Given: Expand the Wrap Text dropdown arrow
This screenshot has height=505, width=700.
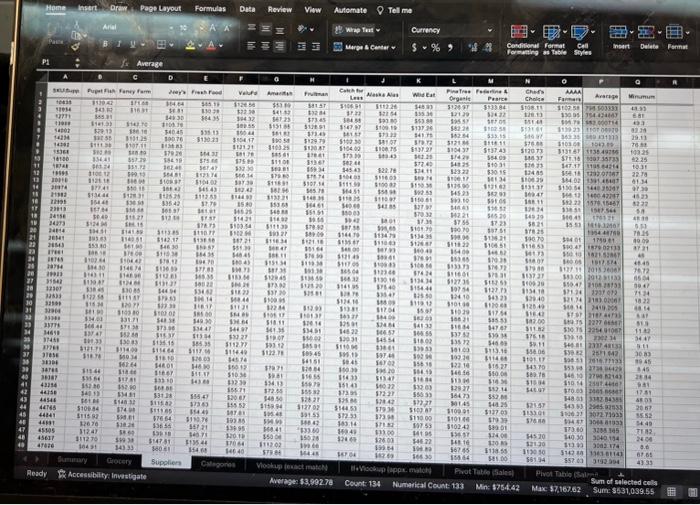Looking at the screenshot, I should click(378, 30).
